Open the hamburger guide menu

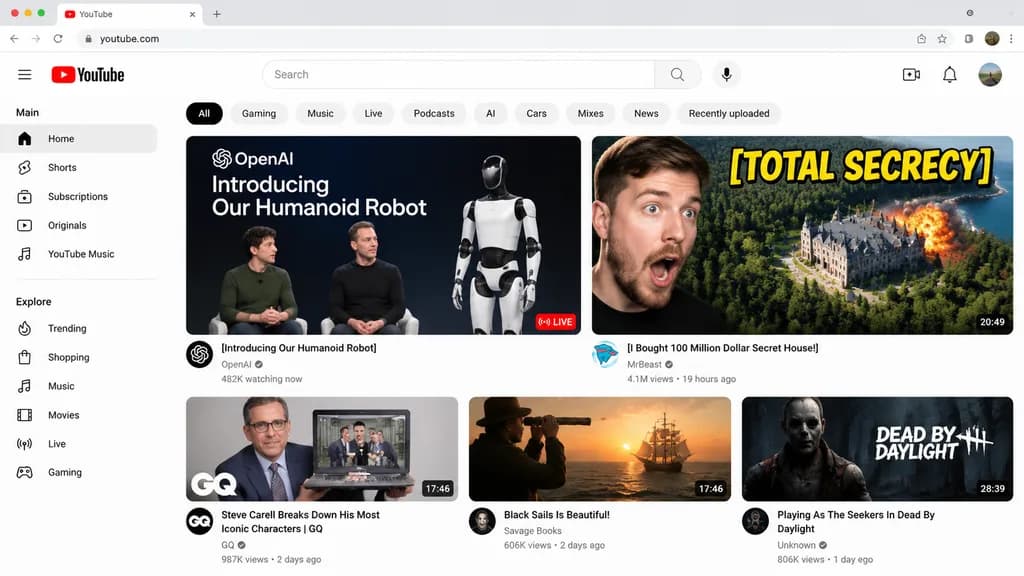25,74
